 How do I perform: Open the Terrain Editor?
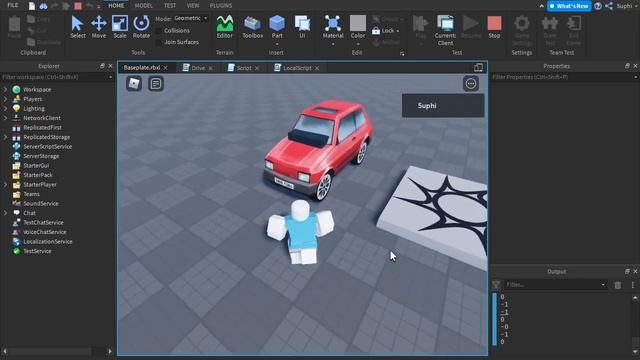point(224,27)
